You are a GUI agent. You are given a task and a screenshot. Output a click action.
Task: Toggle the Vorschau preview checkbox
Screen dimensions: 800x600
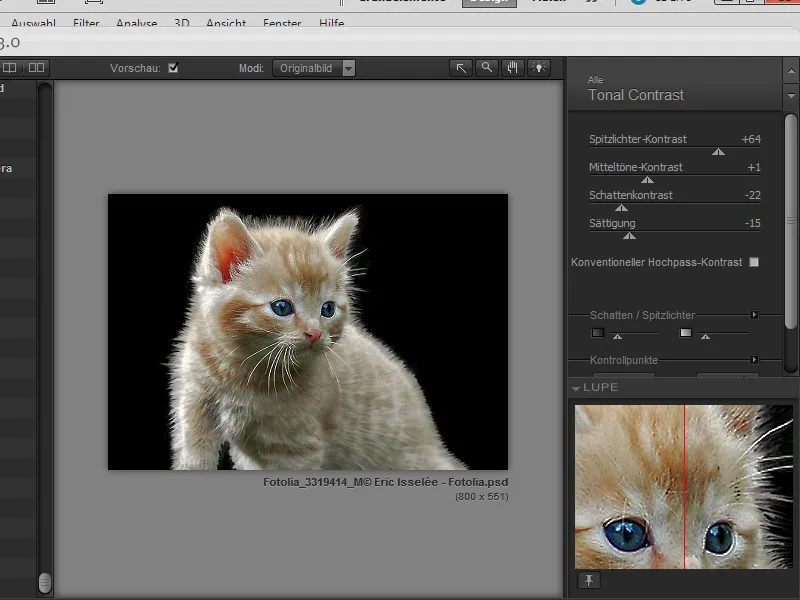pos(173,68)
